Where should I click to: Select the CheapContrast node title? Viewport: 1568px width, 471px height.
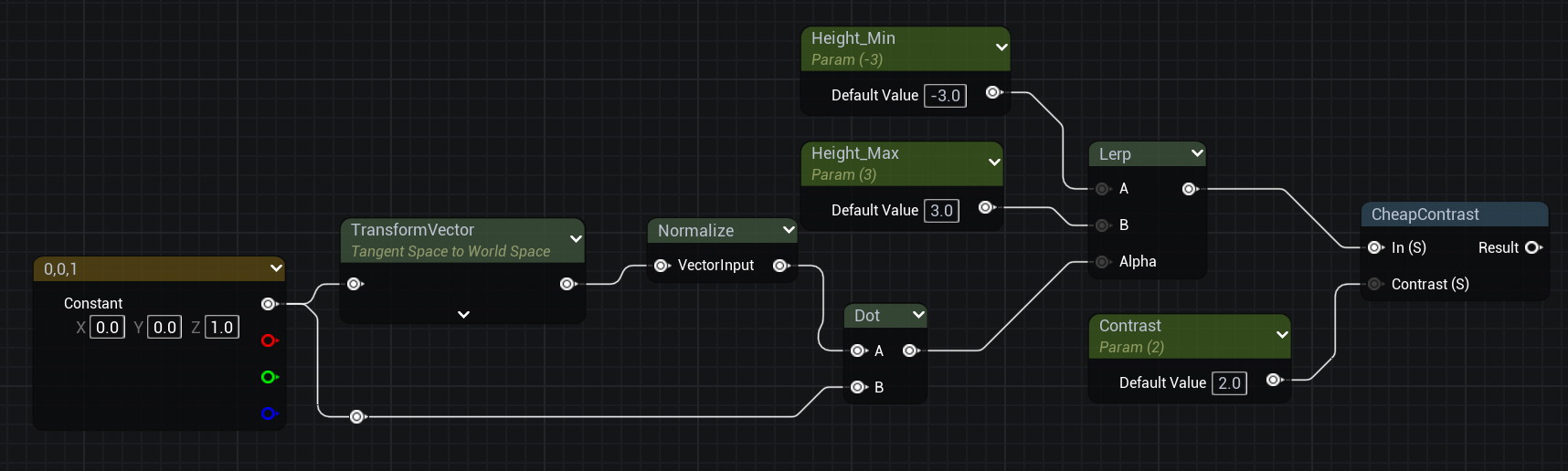(1425, 215)
